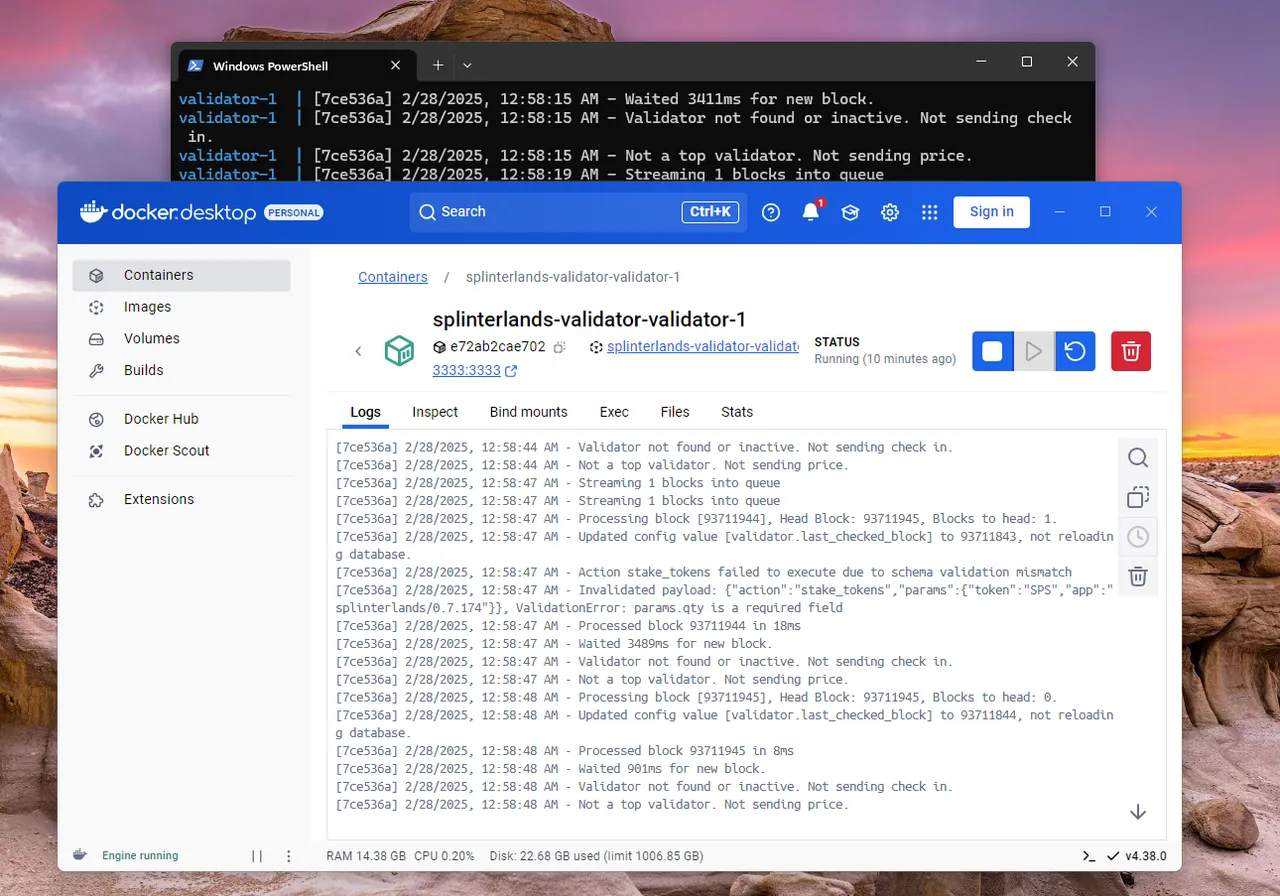Open a new PowerShell tab with plus
The width and height of the screenshot is (1280, 896).
coord(437,65)
